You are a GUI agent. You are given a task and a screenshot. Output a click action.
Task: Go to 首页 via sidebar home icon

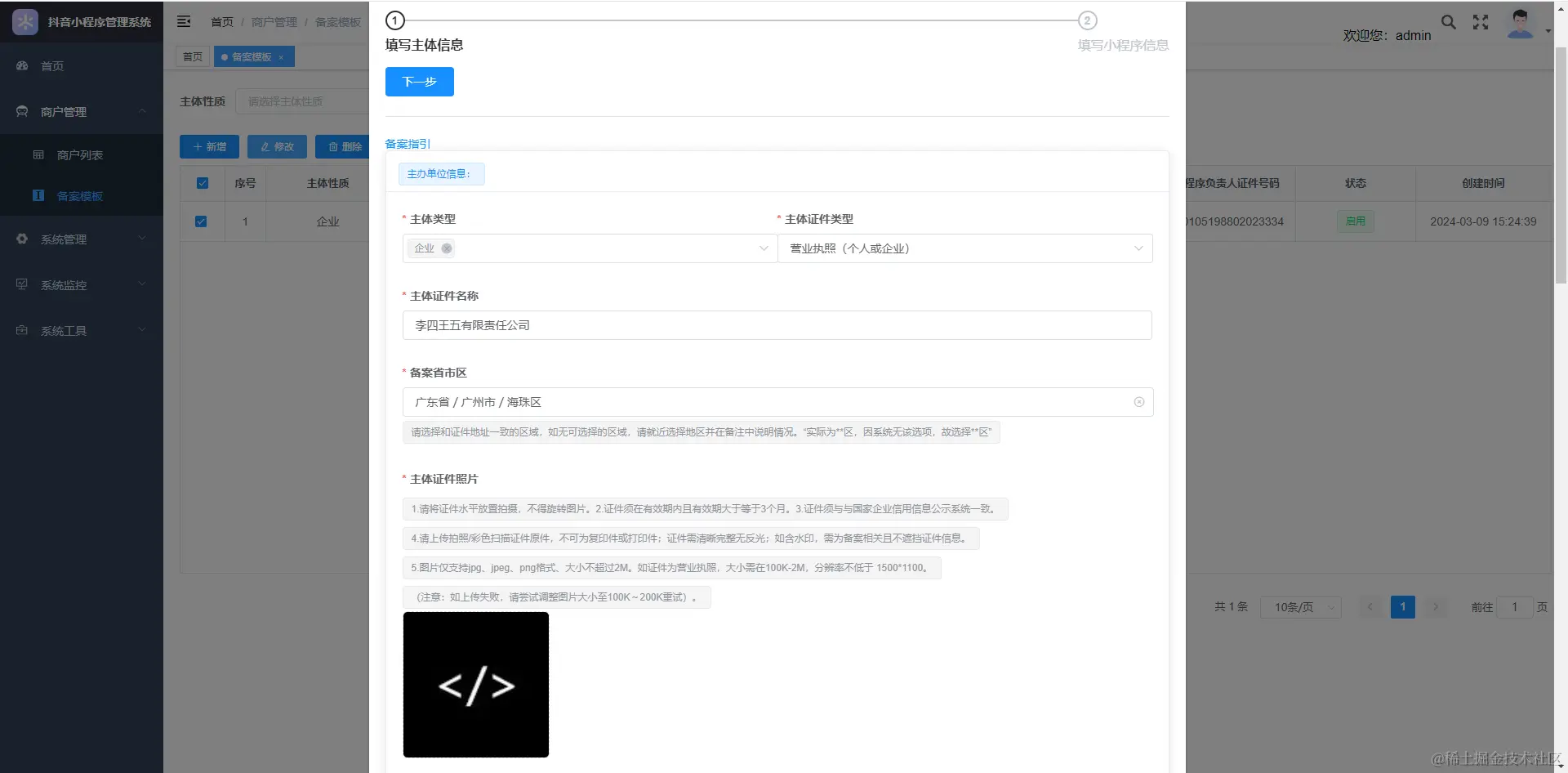[22, 65]
